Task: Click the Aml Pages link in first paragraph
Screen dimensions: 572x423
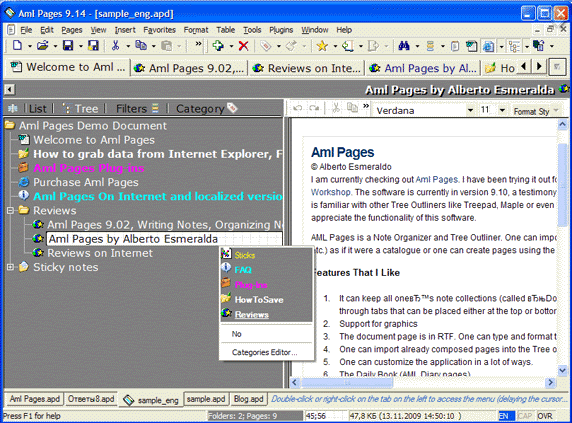Action: click(x=436, y=179)
